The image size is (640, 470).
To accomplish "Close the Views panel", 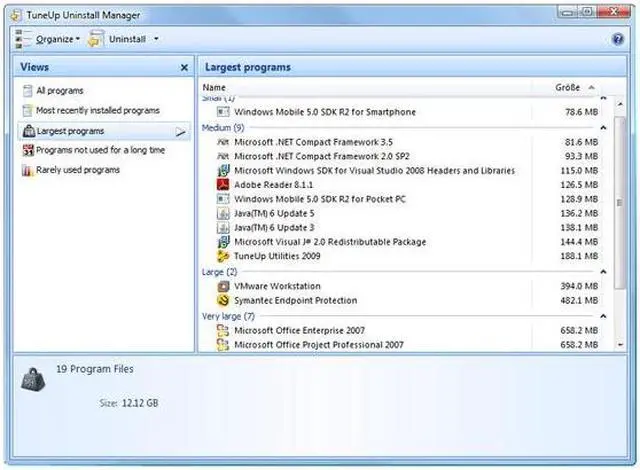I will 184,67.
